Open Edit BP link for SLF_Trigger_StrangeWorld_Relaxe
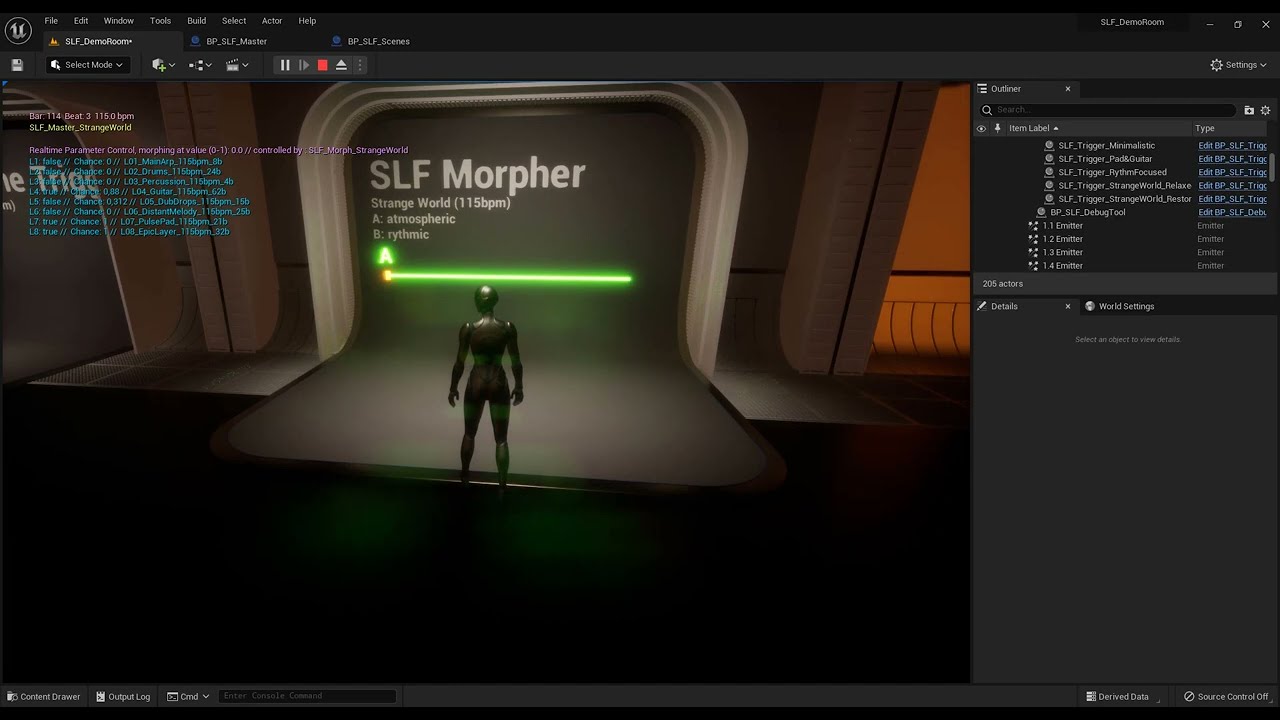The width and height of the screenshot is (1280, 720). click(x=1232, y=186)
